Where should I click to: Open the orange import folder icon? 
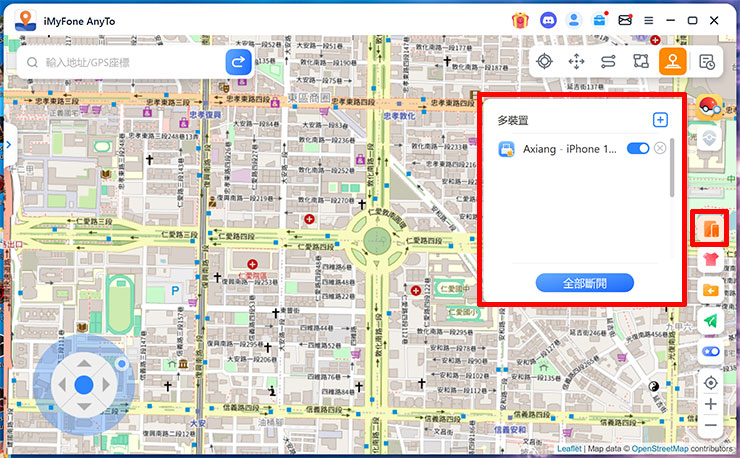(710, 290)
